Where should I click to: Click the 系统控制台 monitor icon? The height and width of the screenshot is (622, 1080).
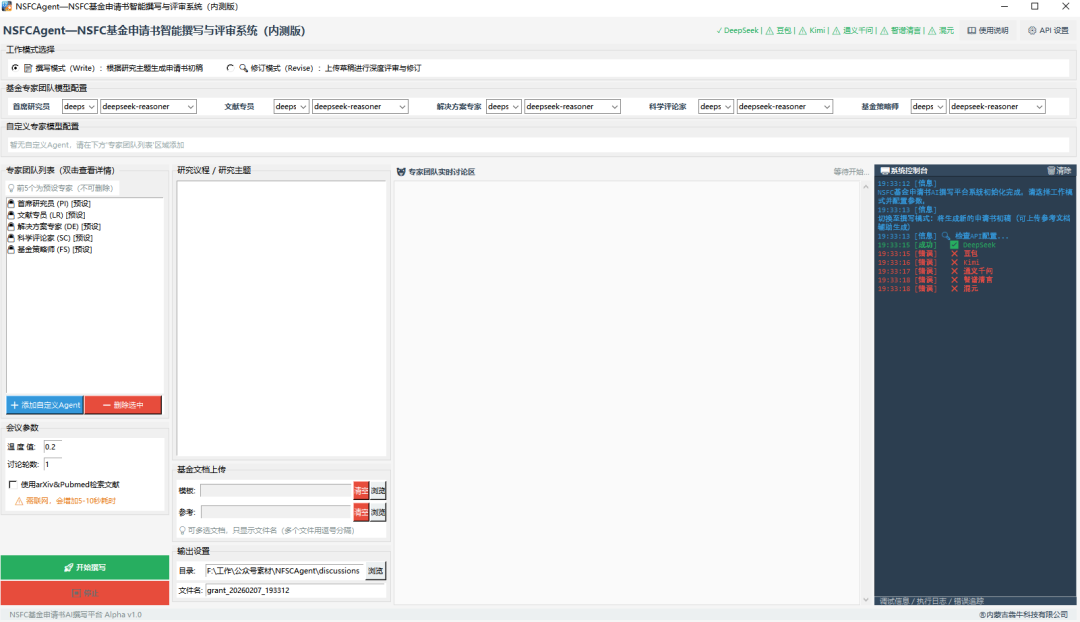tap(884, 171)
